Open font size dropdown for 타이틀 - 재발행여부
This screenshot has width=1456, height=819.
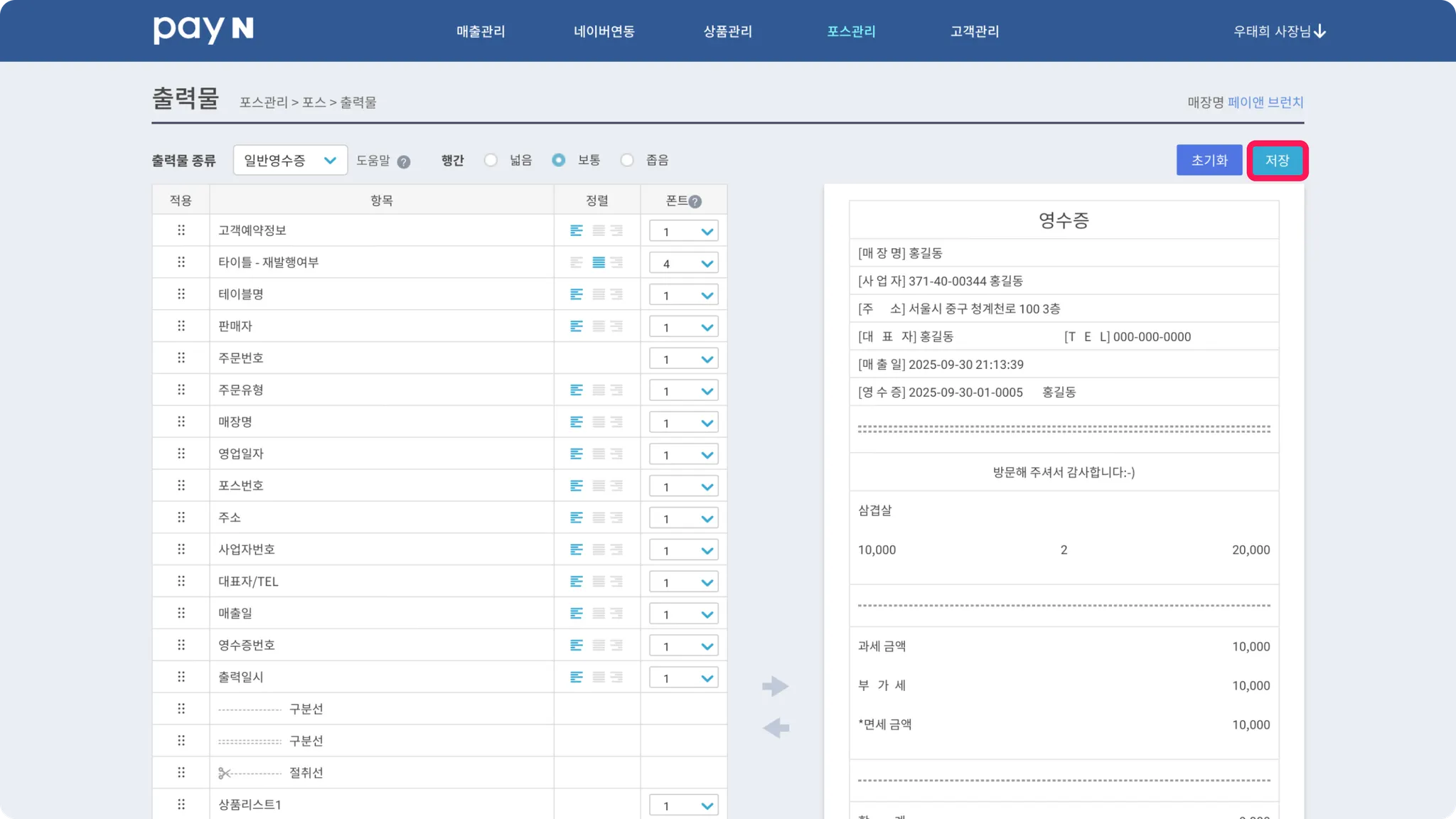[x=683, y=263]
